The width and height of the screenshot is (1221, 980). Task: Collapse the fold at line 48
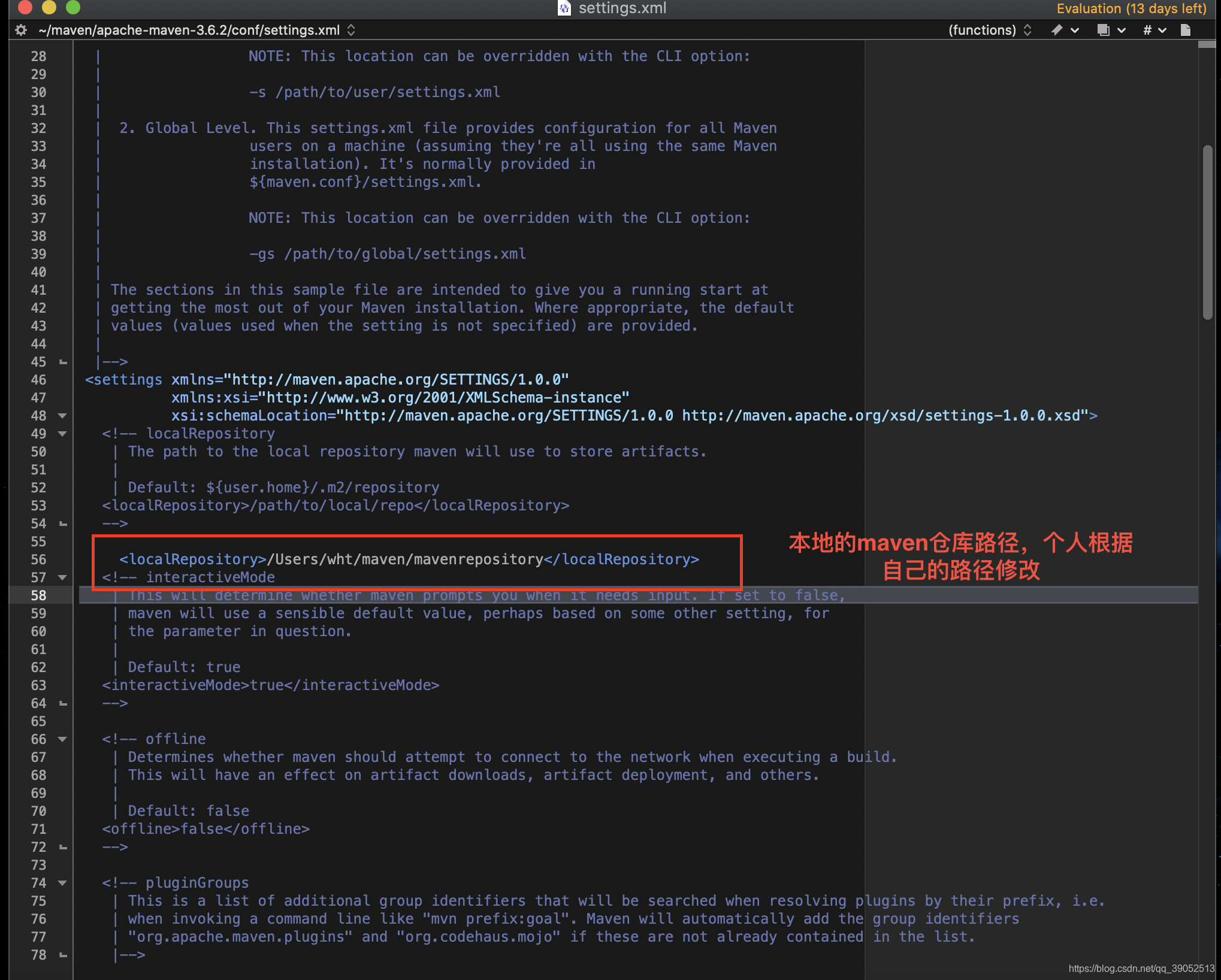62,416
